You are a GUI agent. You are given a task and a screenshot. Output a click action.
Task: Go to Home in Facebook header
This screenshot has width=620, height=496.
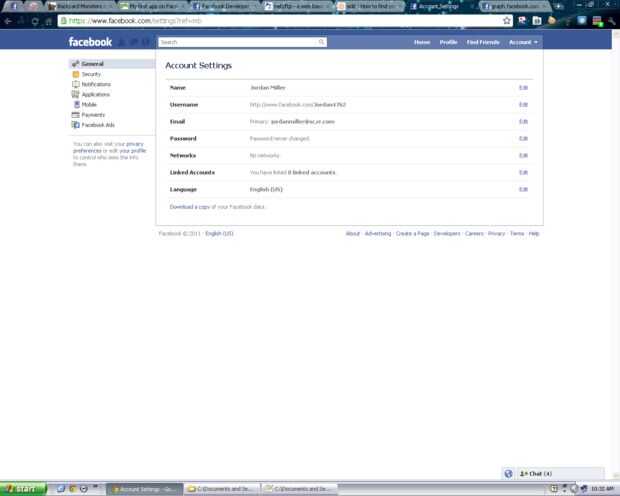point(422,42)
